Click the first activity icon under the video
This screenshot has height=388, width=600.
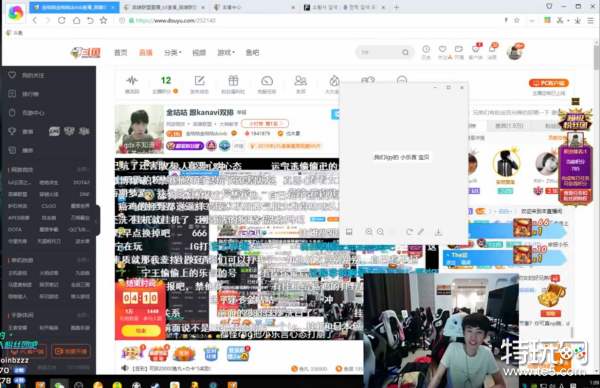pos(132,353)
